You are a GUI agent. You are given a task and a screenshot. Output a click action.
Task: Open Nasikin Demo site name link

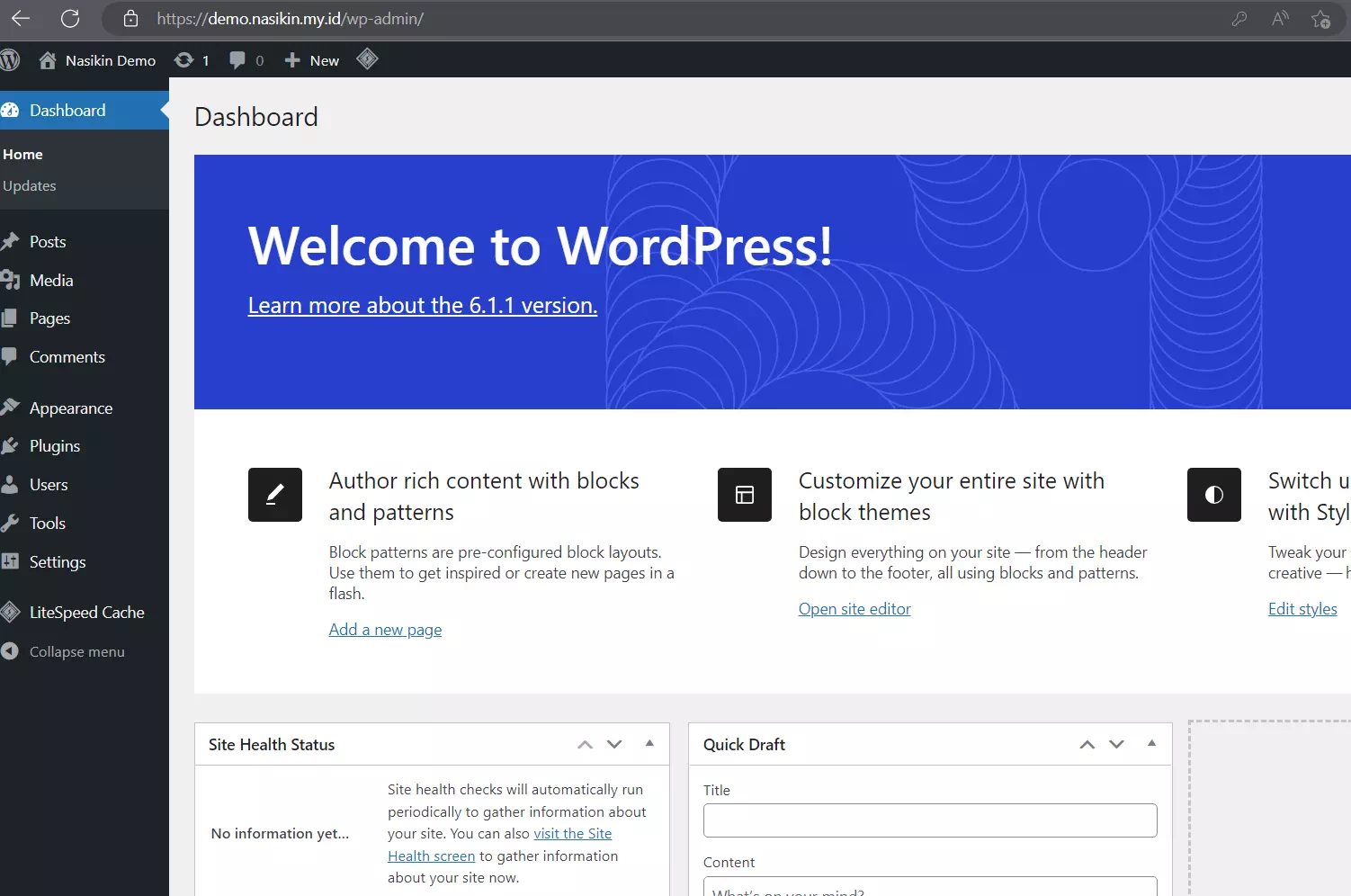pyautogui.click(x=111, y=60)
